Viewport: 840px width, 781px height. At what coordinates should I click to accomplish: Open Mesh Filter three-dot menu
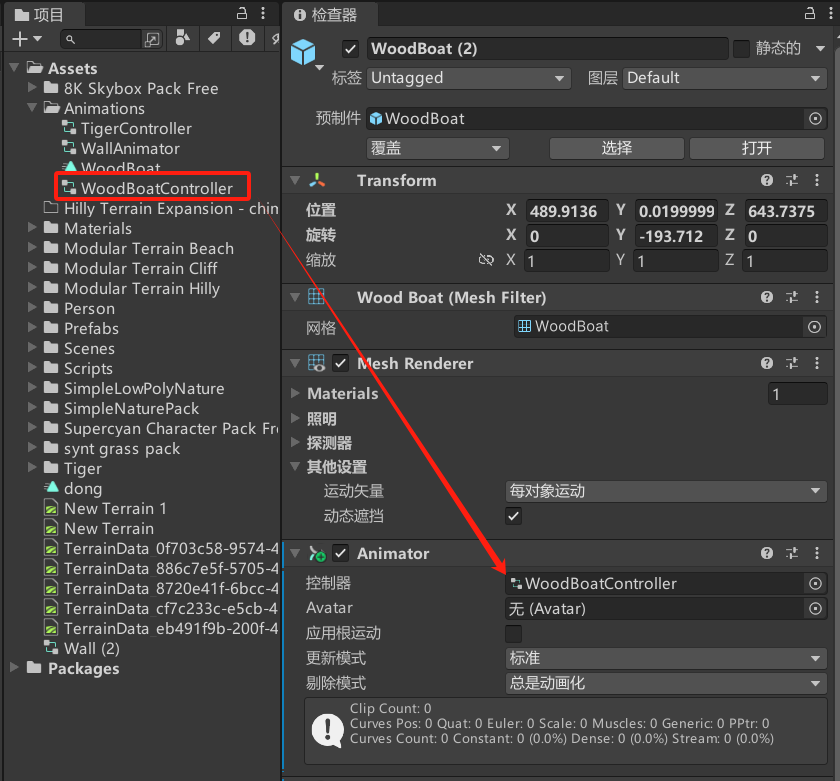816,297
